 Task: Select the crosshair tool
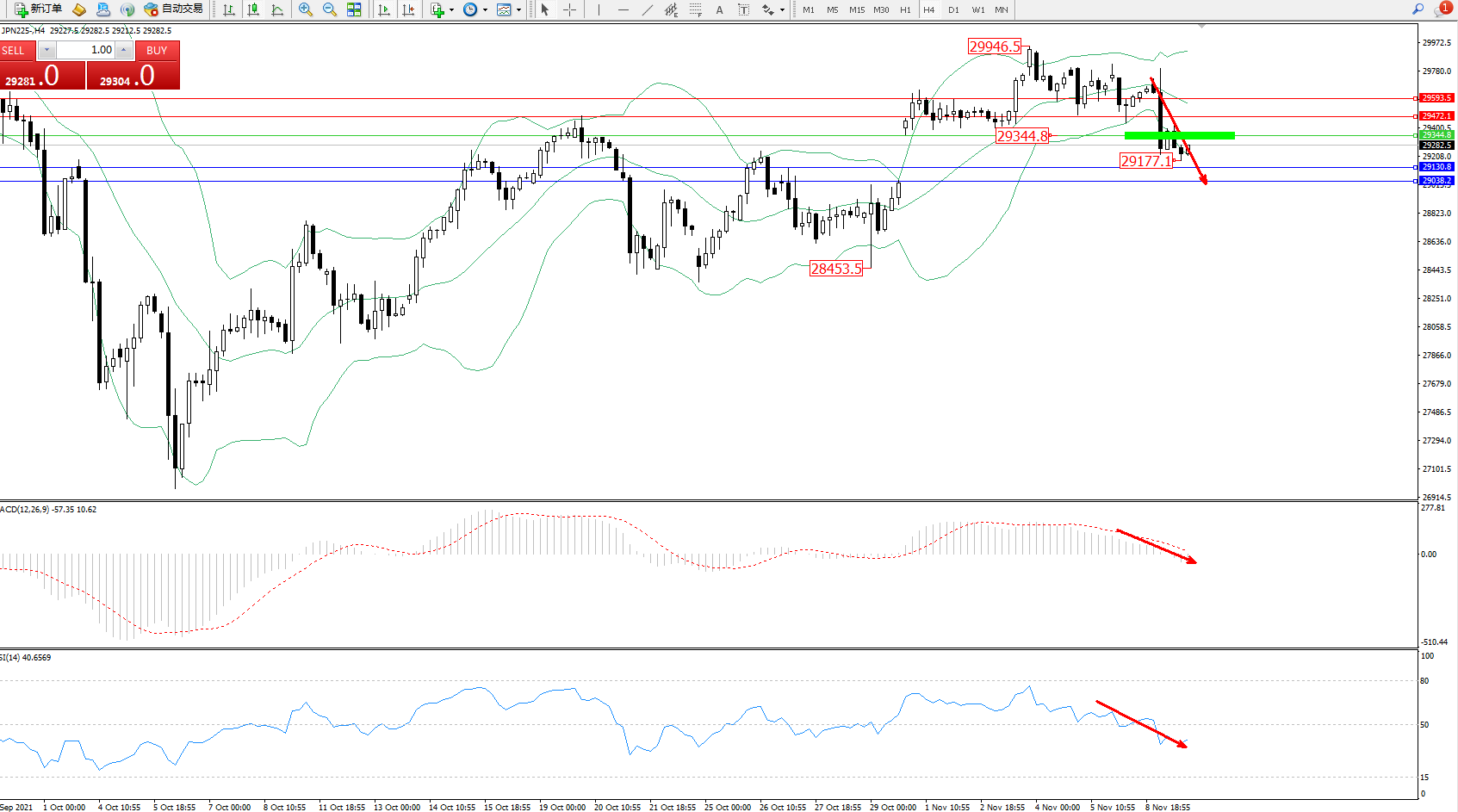point(569,9)
